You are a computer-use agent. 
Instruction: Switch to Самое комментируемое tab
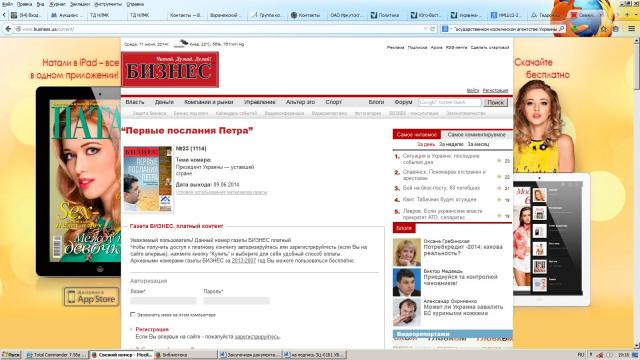pos(476,135)
